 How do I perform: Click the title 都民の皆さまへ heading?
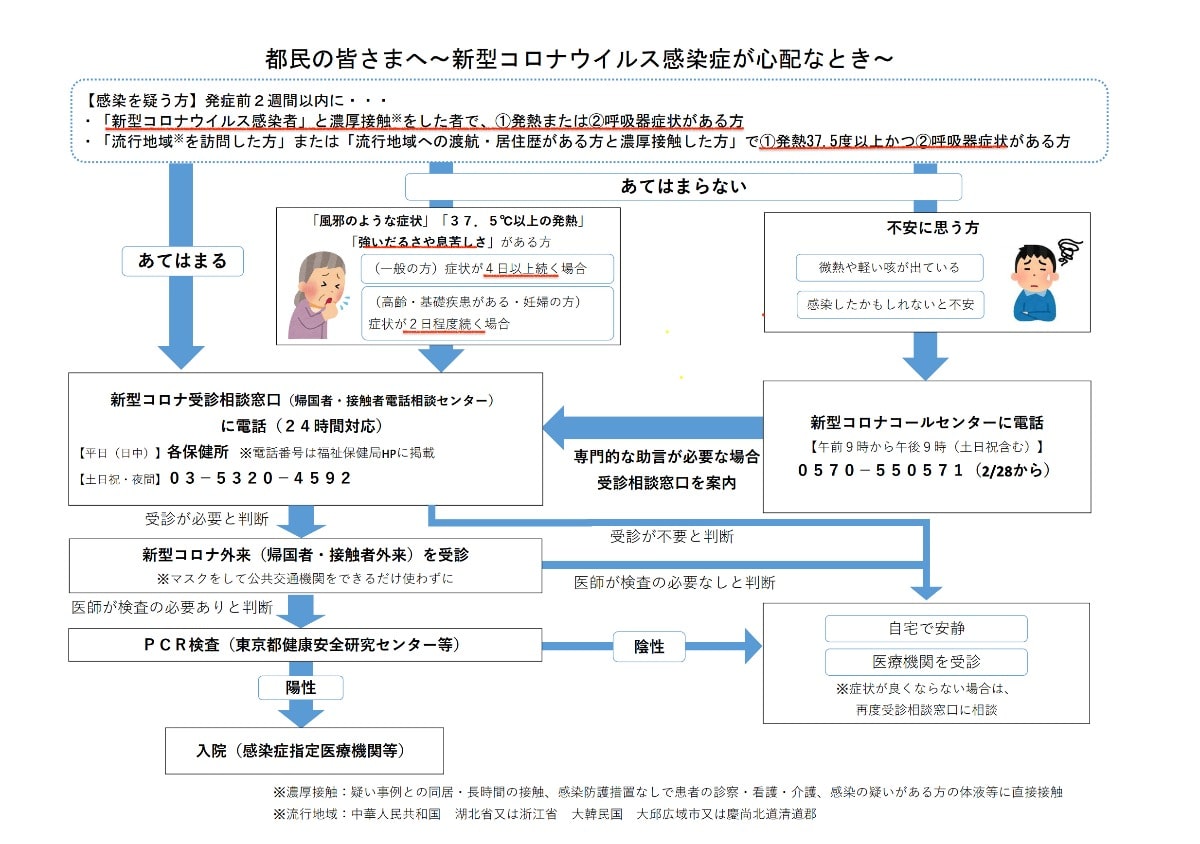(x=579, y=58)
